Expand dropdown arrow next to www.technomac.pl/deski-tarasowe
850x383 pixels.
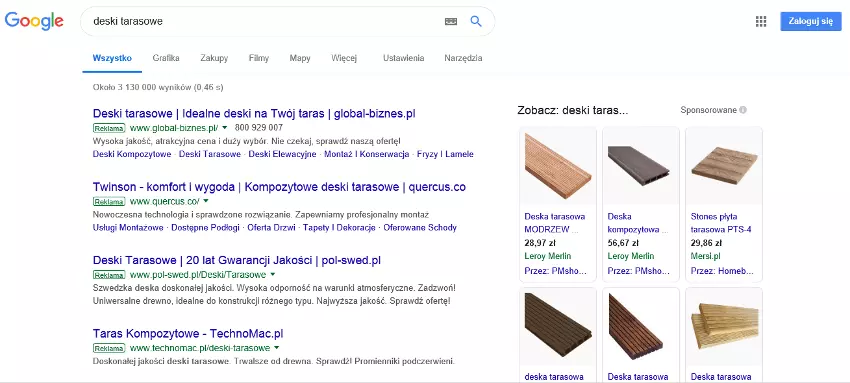point(276,347)
